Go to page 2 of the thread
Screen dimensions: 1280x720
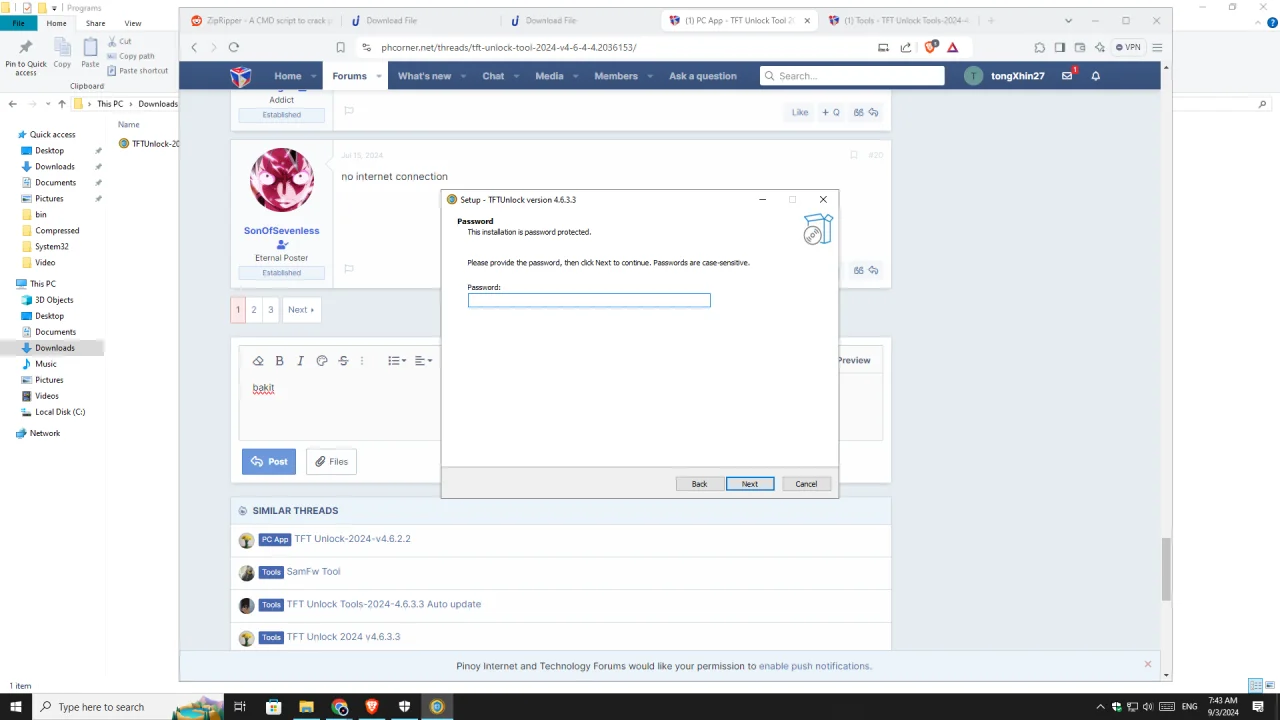[x=254, y=309]
